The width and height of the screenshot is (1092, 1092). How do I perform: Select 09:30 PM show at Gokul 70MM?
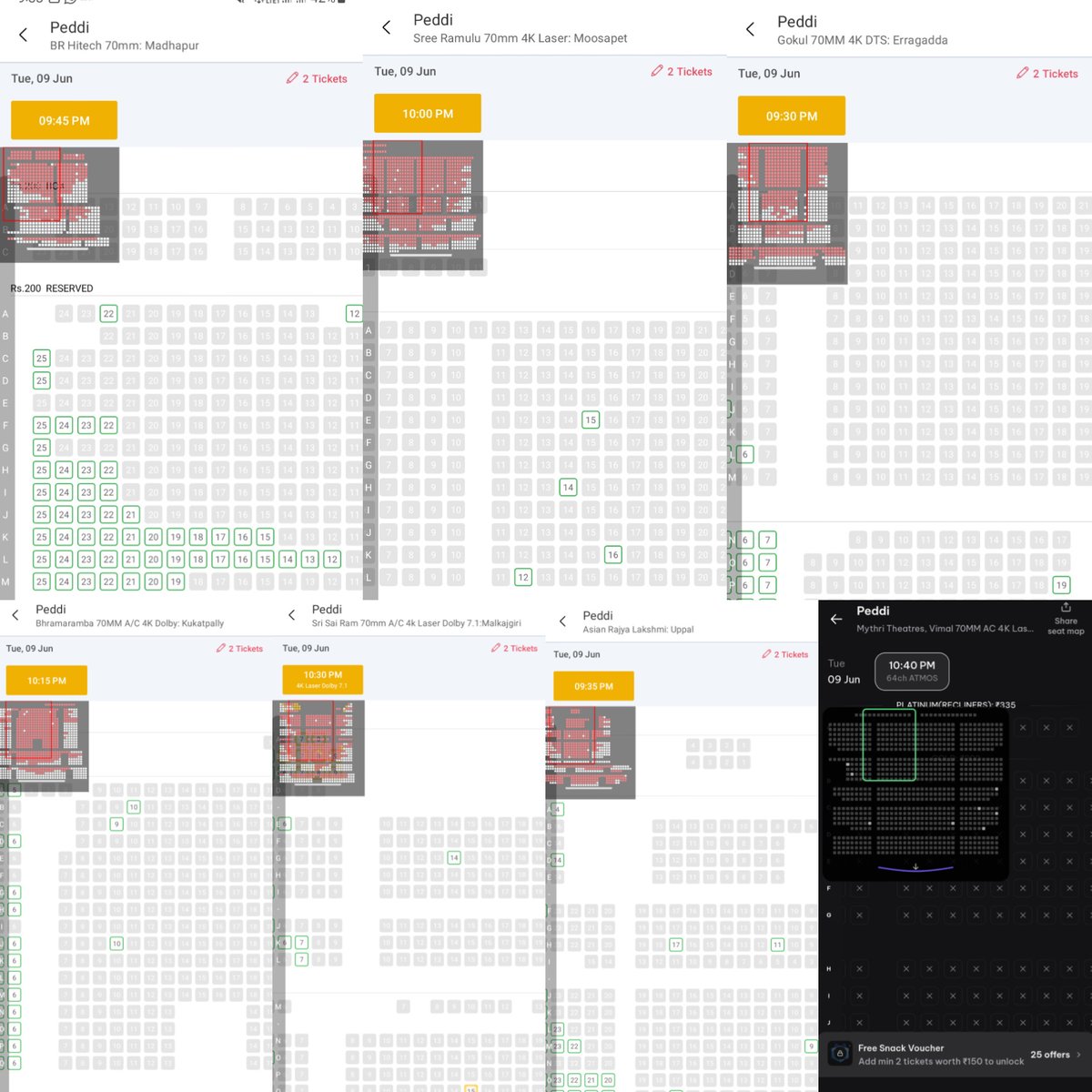(792, 116)
